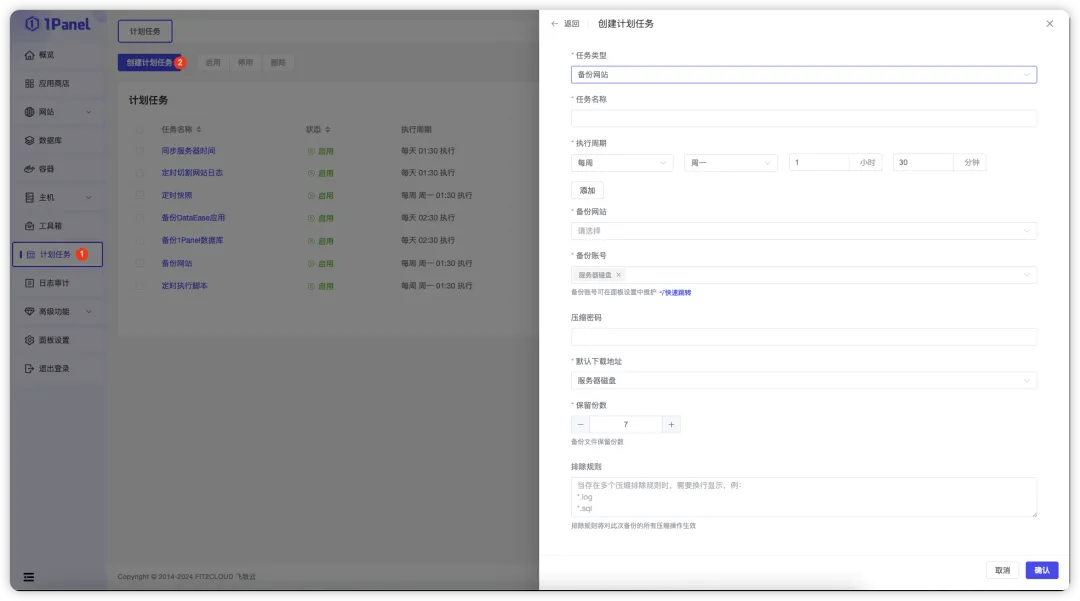Open the 备份网站 请选择 dropdown

coord(804,231)
